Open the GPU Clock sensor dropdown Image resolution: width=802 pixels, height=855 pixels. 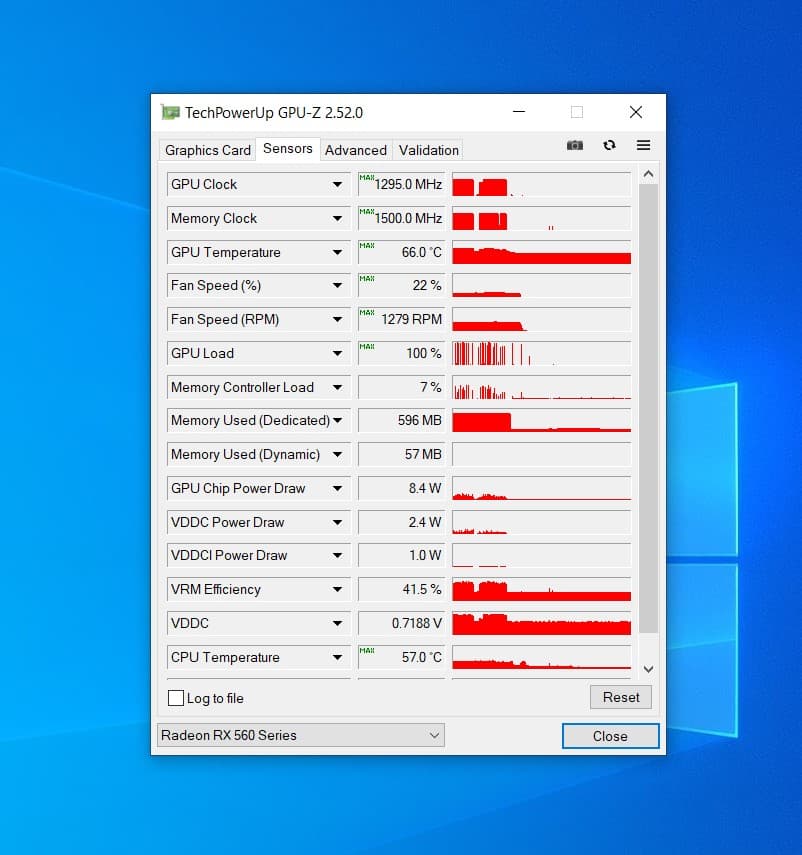pos(337,184)
